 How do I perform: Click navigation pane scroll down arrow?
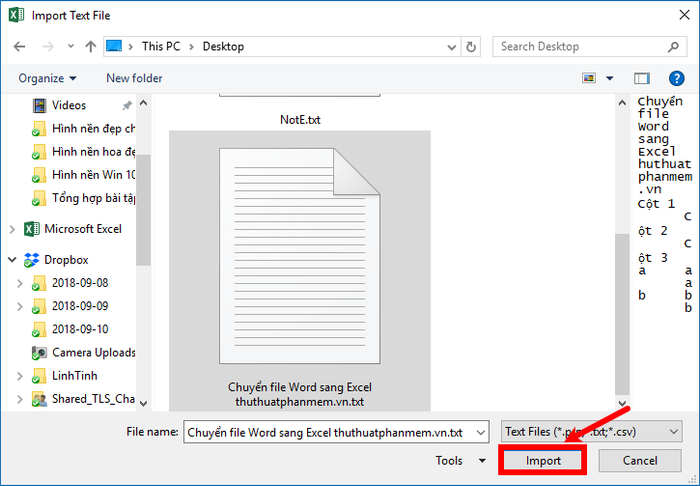(143, 403)
